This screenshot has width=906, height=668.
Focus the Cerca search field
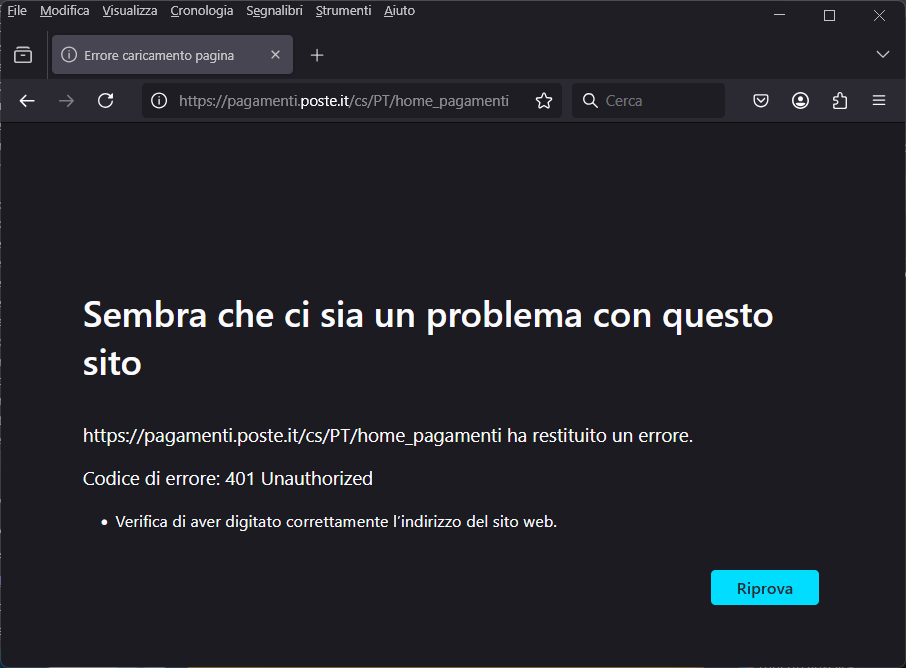[x=648, y=101]
